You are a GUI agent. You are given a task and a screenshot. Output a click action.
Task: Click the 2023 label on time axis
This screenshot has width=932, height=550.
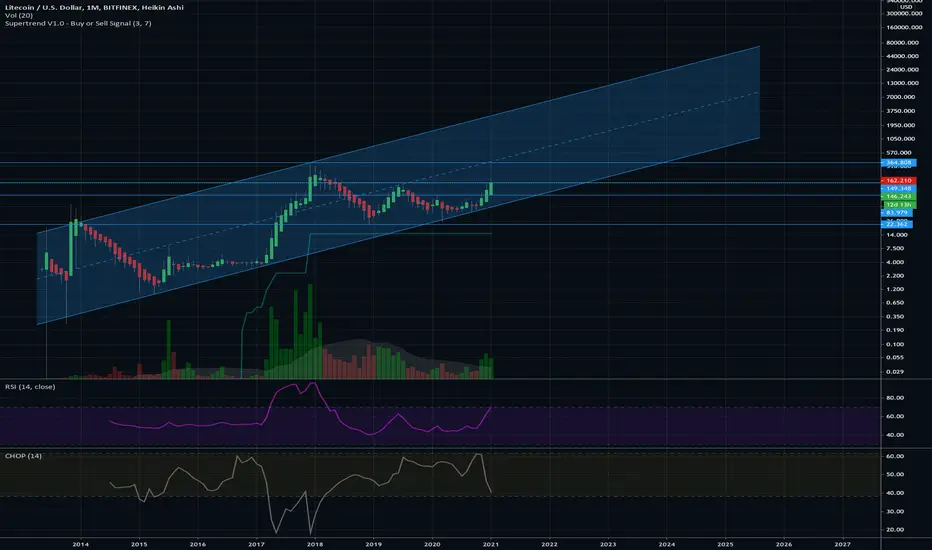pos(608,544)
